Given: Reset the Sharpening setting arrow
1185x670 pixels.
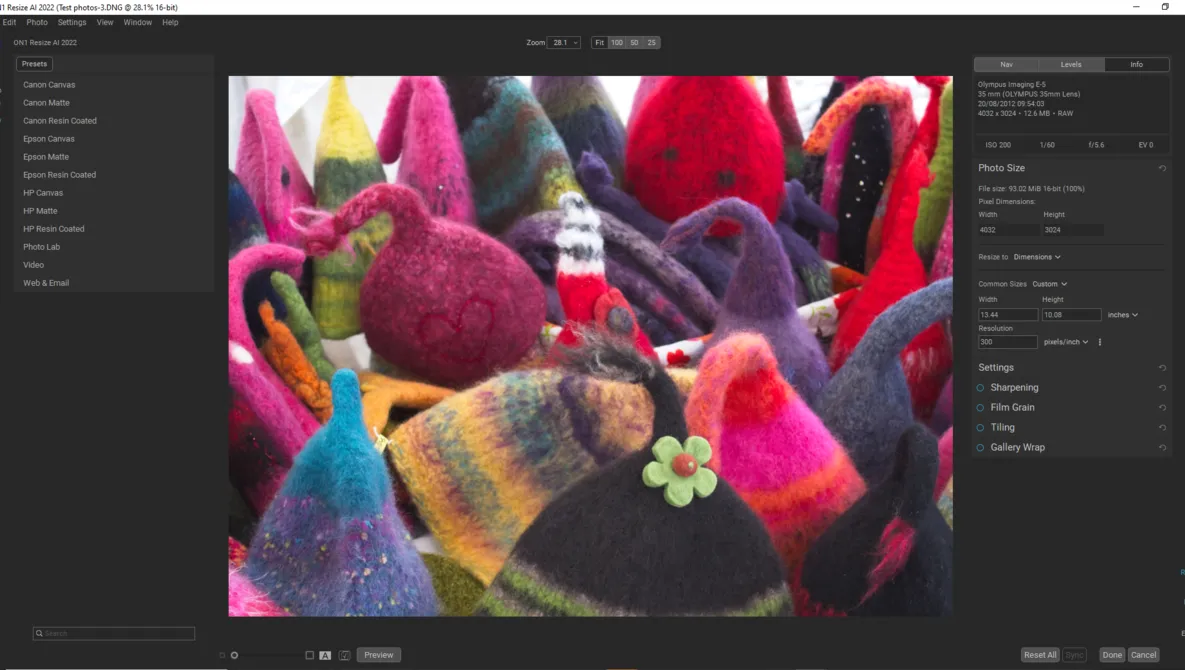Looking at the screenshot, I should [1162, 387].
